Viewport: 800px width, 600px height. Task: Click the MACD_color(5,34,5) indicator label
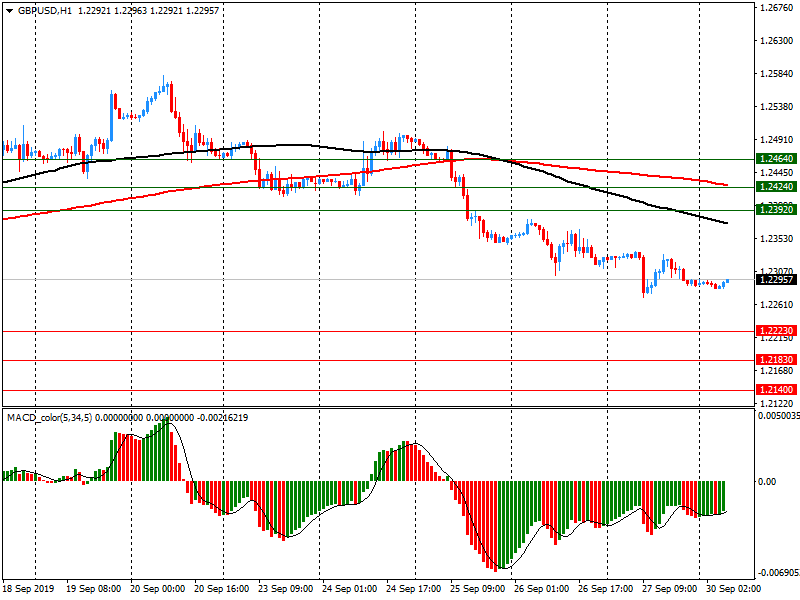coord(49,418)
